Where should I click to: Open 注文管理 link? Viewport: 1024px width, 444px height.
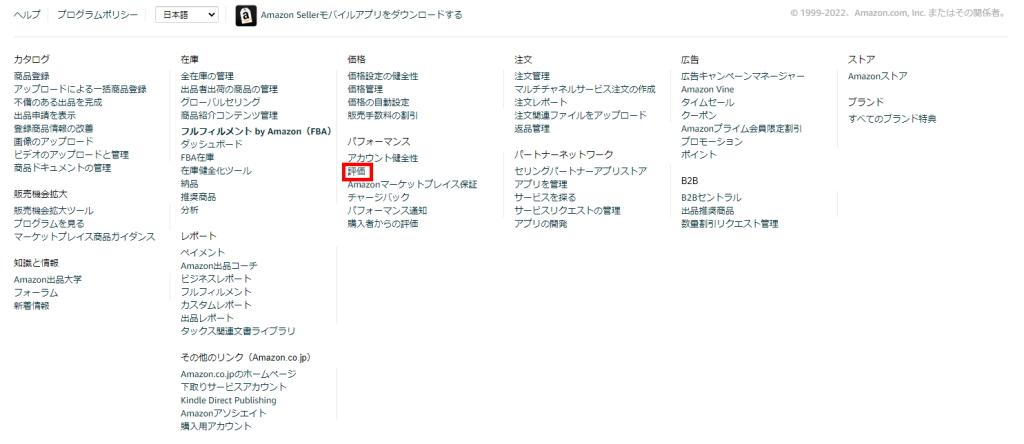[532, 76]
